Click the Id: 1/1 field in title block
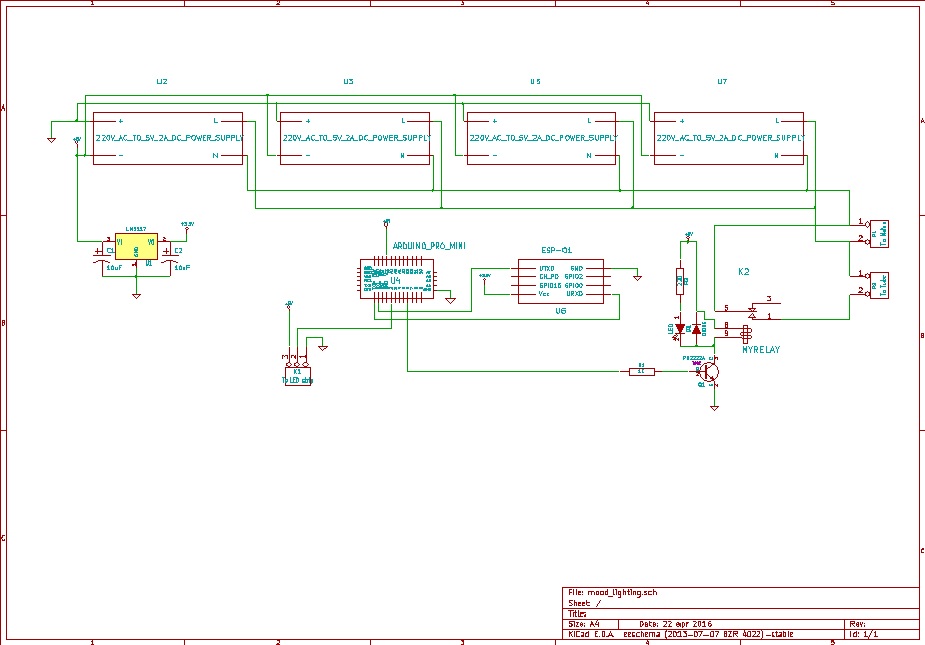 (x=862, y=632)
